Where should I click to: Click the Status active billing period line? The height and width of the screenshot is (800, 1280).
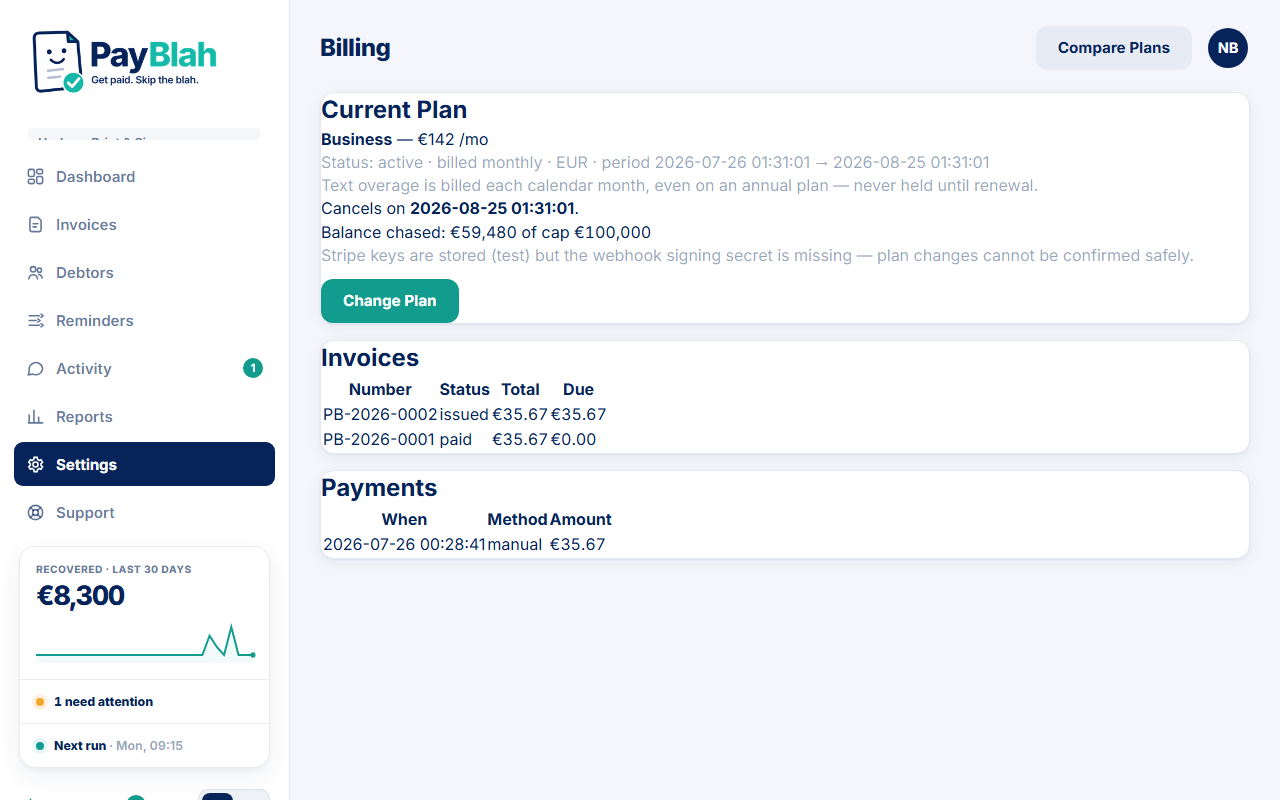(x=655, y=162)
